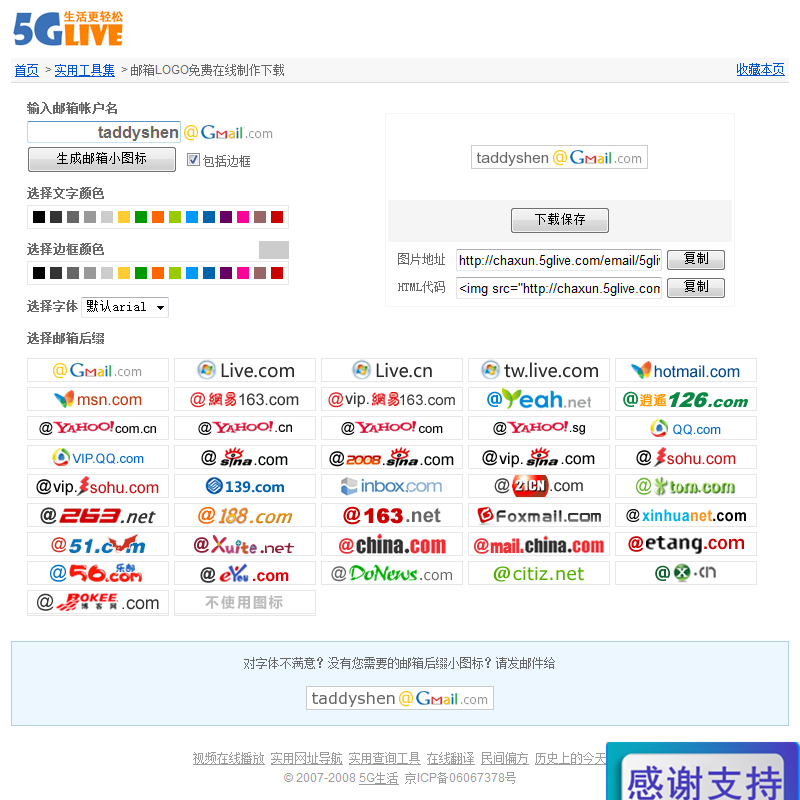Choose the inbox.com suffix logo

392,487
